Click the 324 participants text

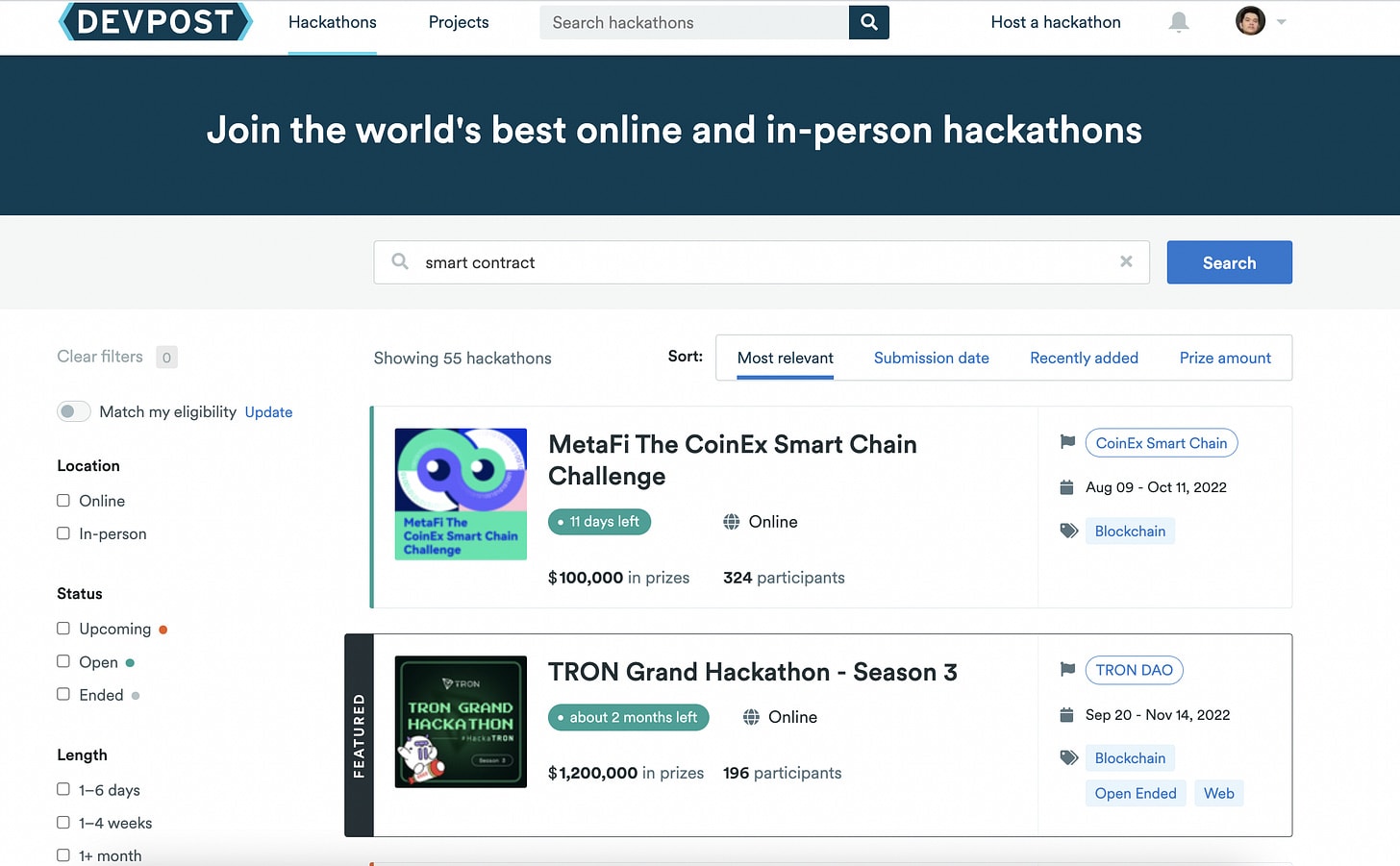[784, 578]
